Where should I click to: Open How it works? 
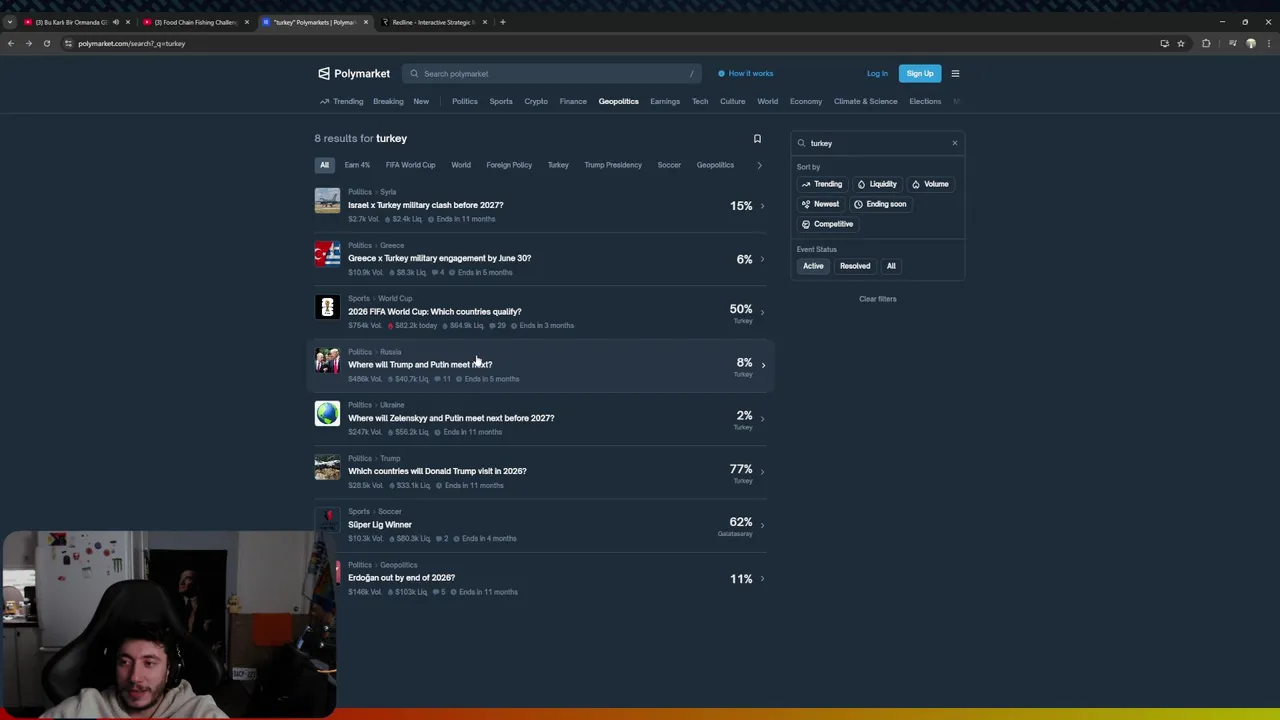(x=745, y=73)
